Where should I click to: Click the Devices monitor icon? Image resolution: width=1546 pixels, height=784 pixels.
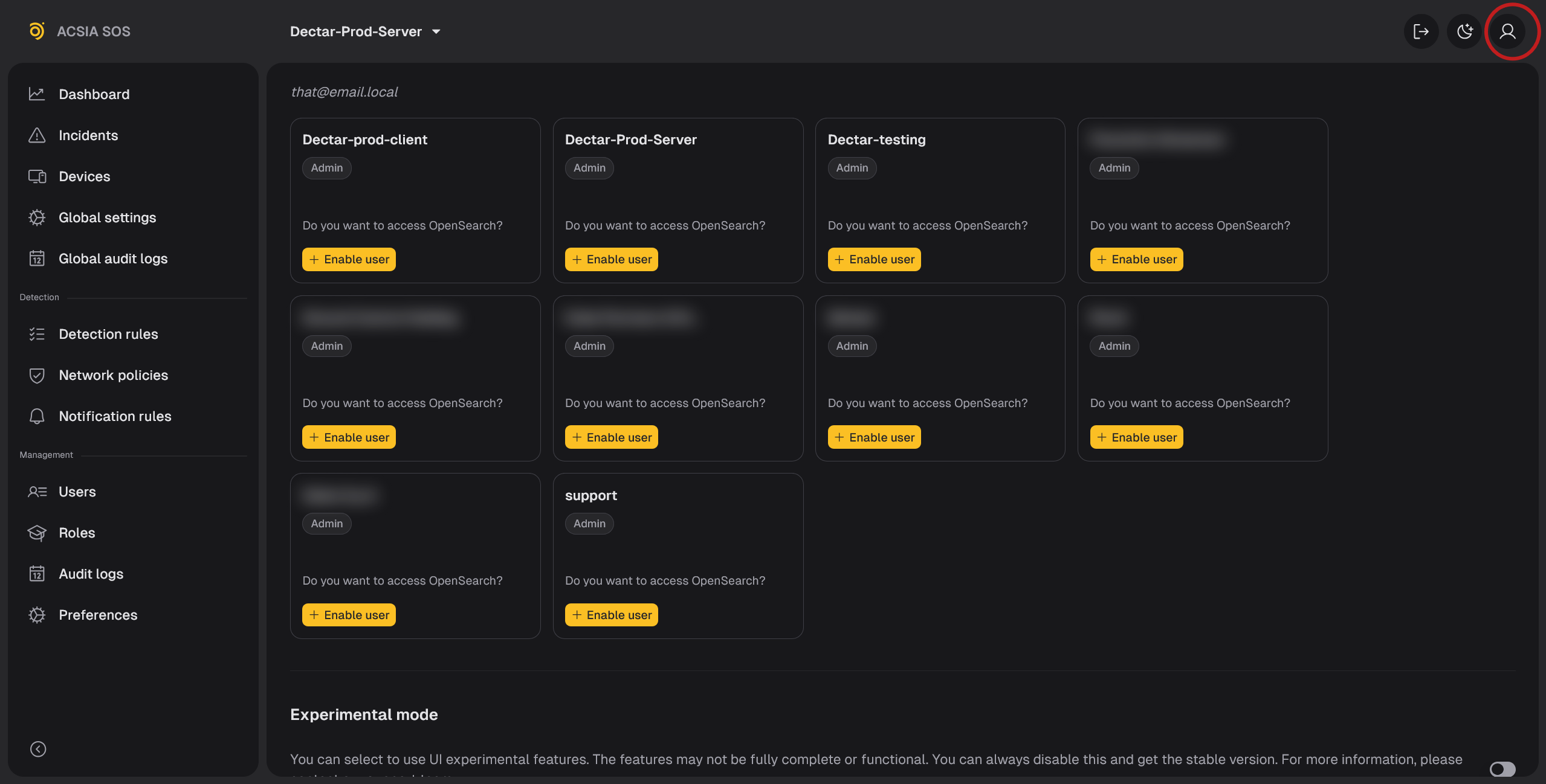(37, 176)
